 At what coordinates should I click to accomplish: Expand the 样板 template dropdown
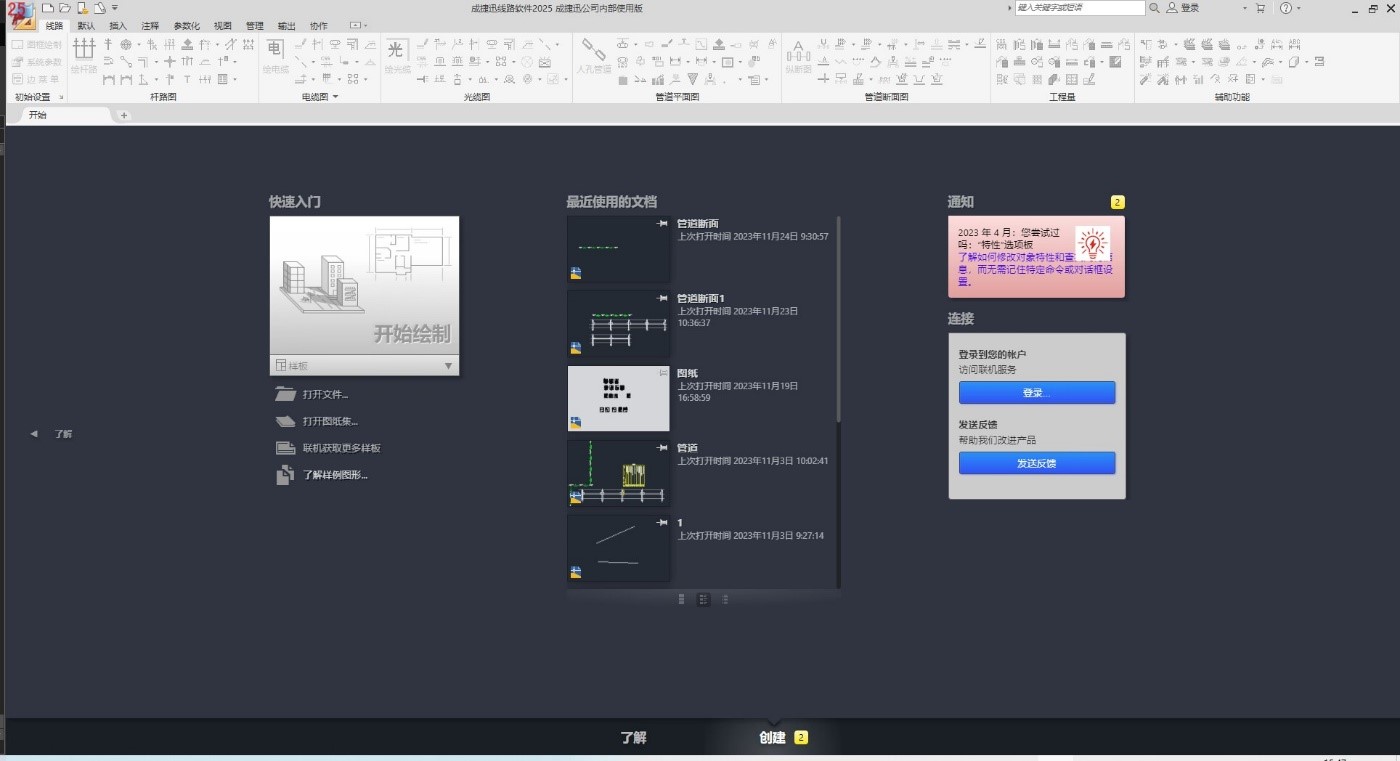coord(448,366)
